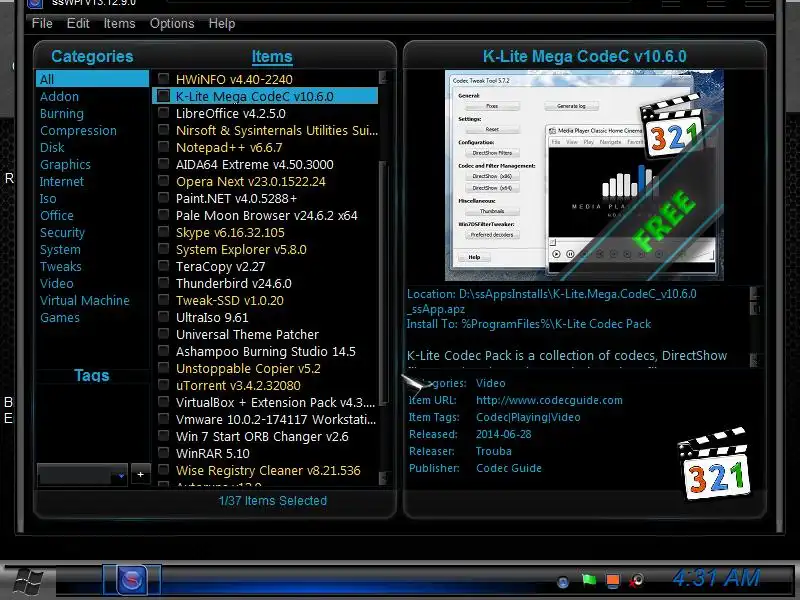
Task: Select Unstoppable Copier v5.2 item
Action: coord(248,368)
